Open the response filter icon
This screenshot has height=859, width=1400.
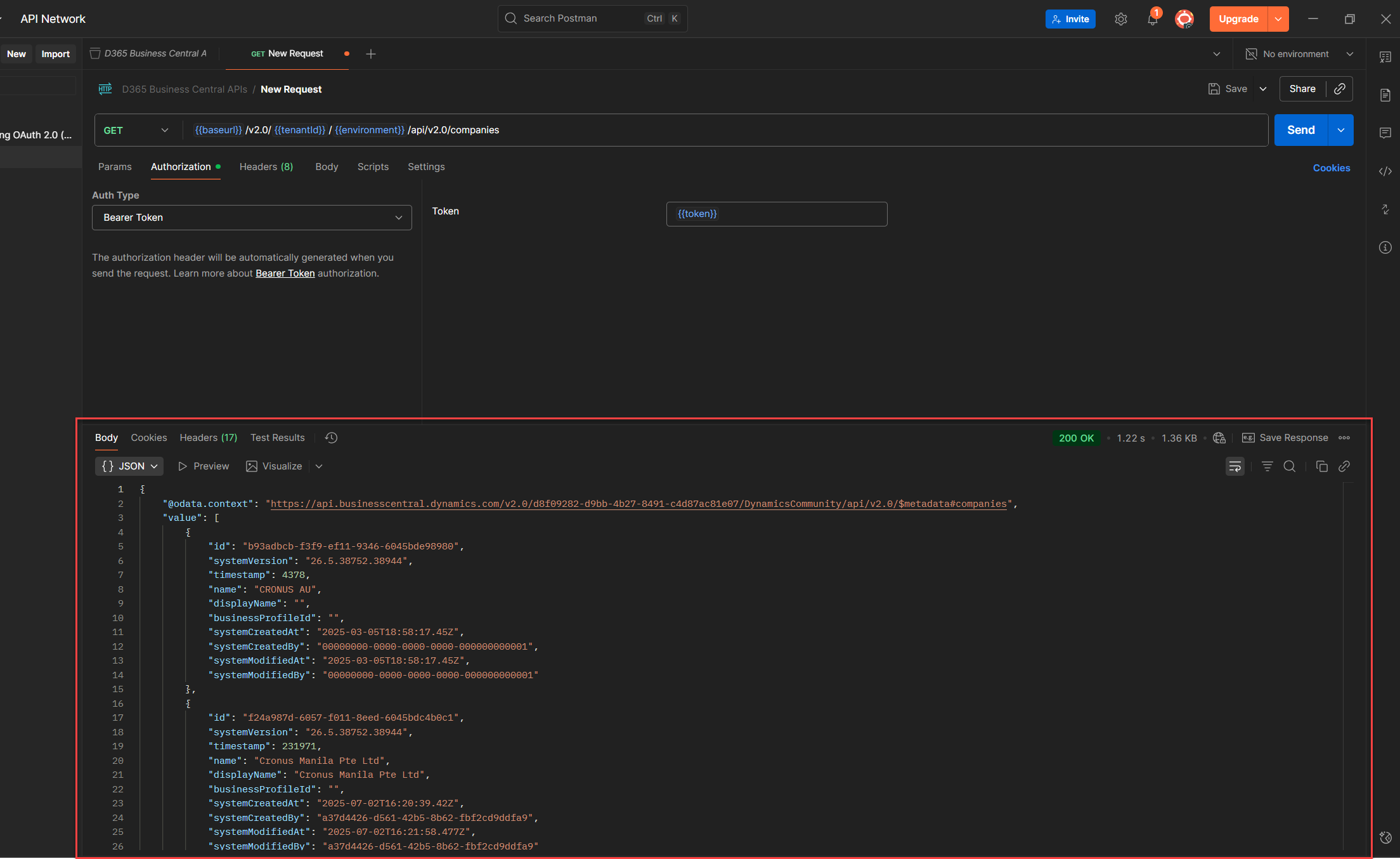tap(1267, 467)
